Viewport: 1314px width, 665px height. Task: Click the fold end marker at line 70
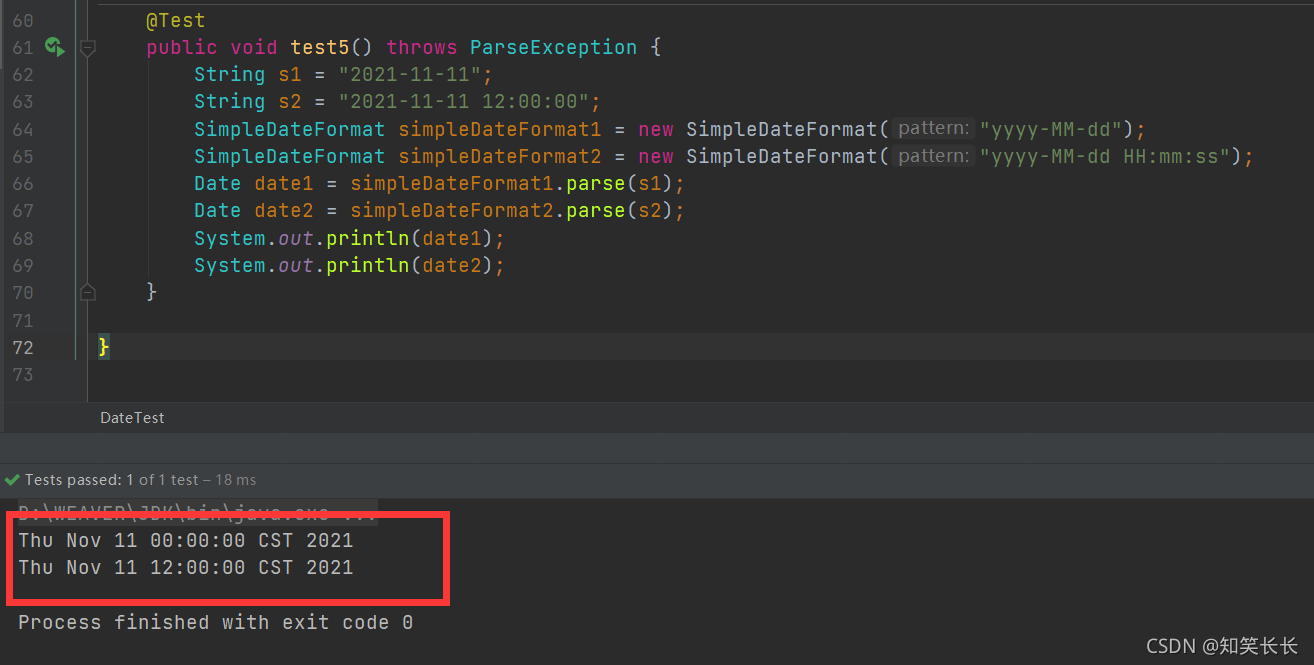pos(88,292)
